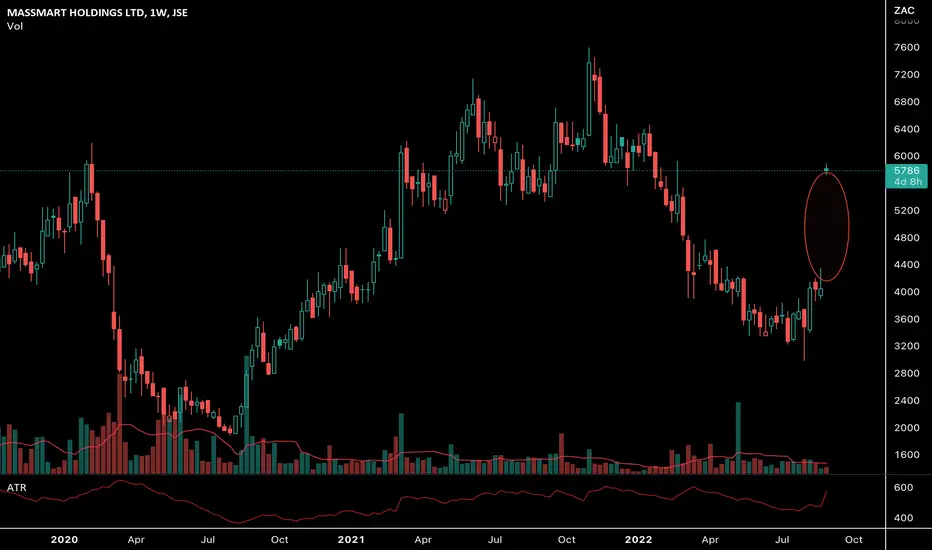The height and width of the screenshot is (550, 932).
Task: Click the 3600 price axis label
Action: pyautogui.click(x=906, y=319)
